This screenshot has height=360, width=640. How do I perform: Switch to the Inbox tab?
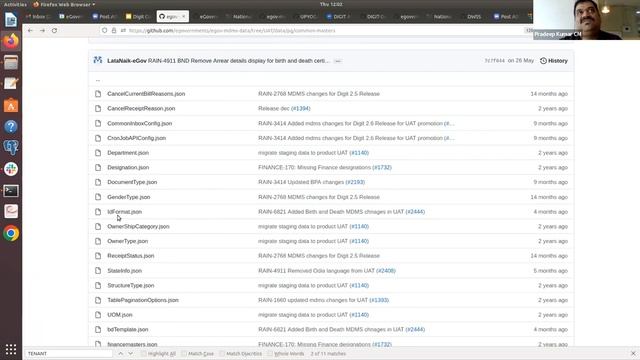38,16
